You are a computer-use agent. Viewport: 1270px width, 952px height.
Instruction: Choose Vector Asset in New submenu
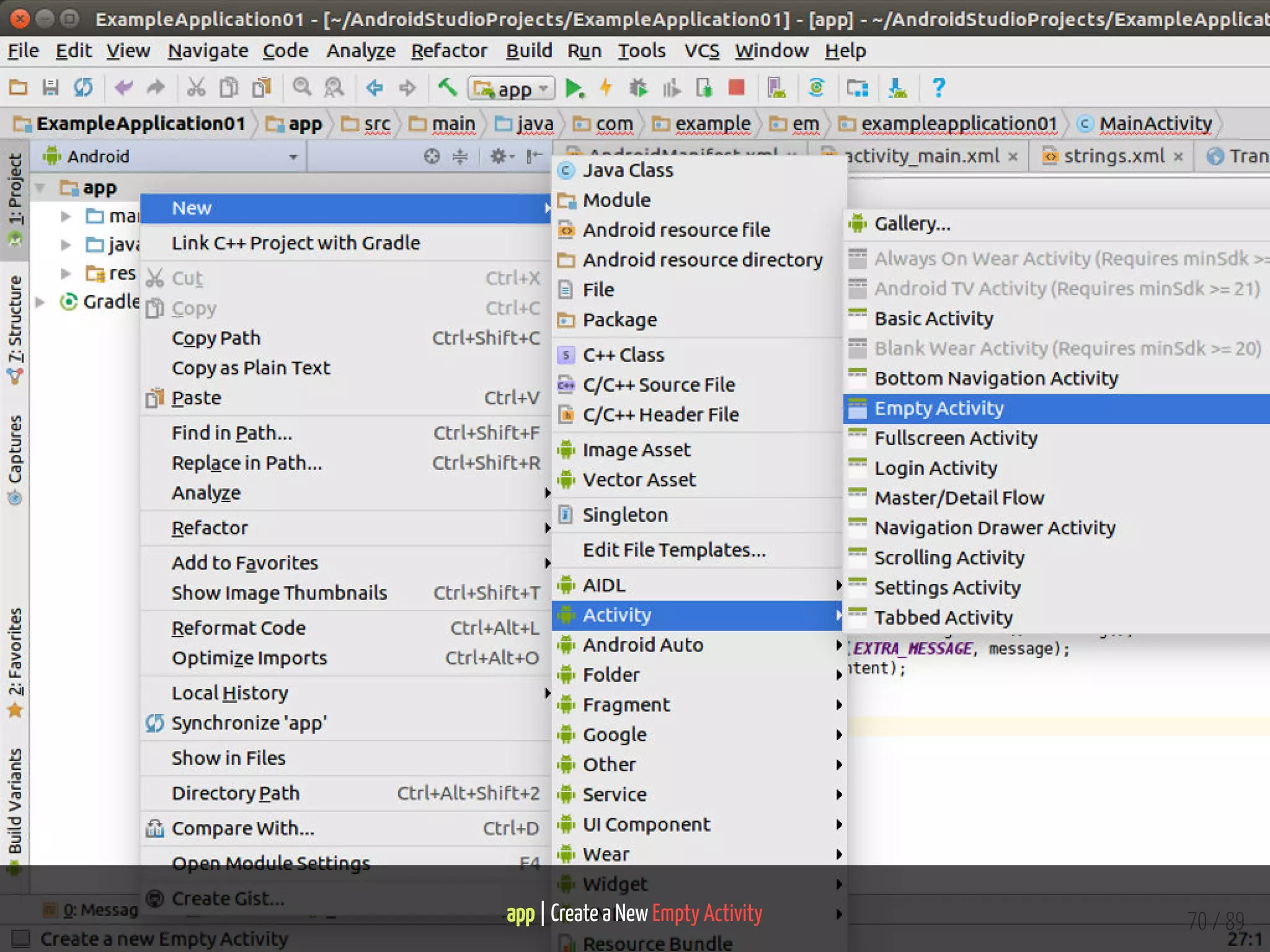(x=698, y=480)
